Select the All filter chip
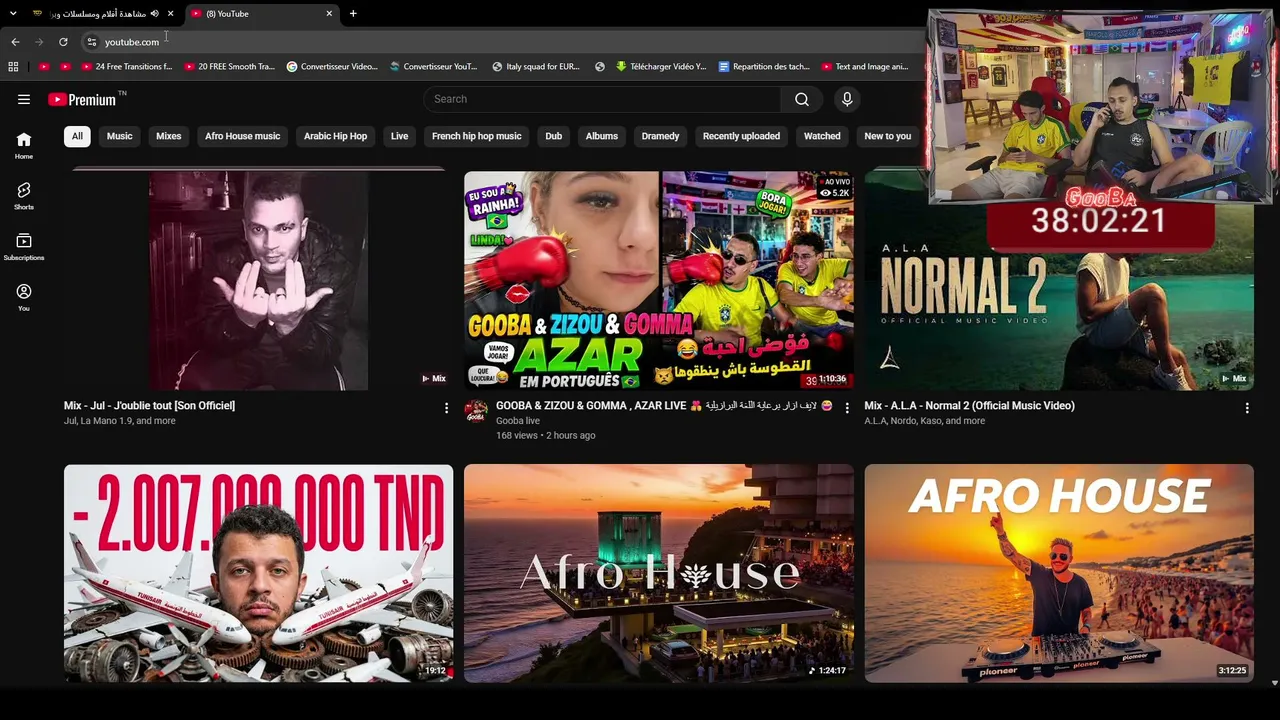Screen dimensions: 1280x720 click(77, 136)
